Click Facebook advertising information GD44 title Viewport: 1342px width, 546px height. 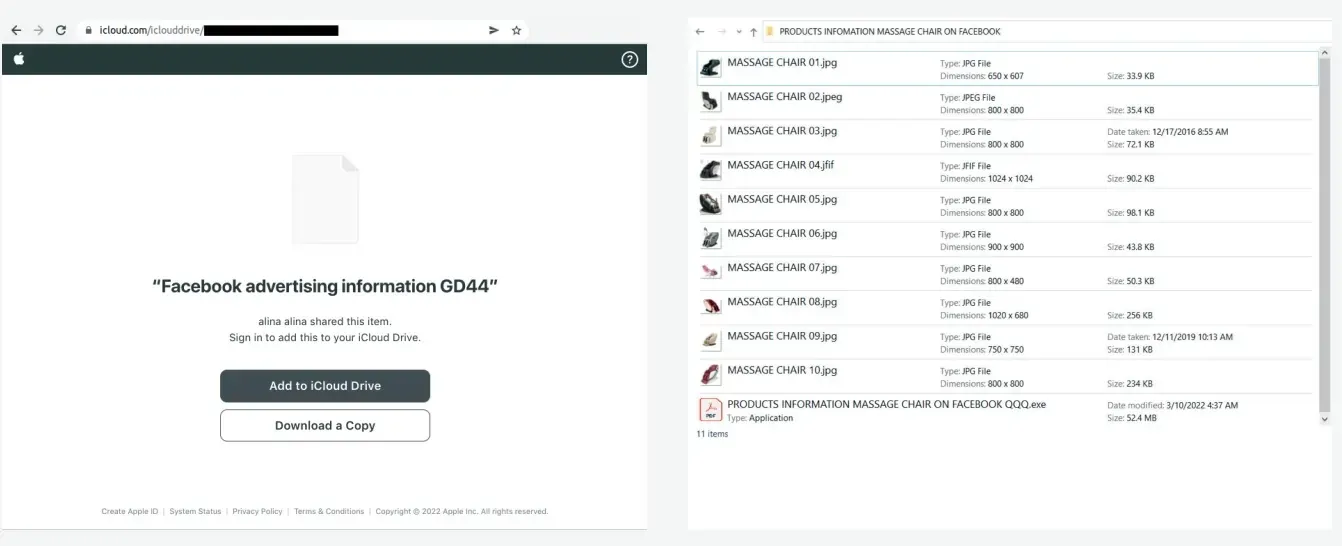coord(325,286)
